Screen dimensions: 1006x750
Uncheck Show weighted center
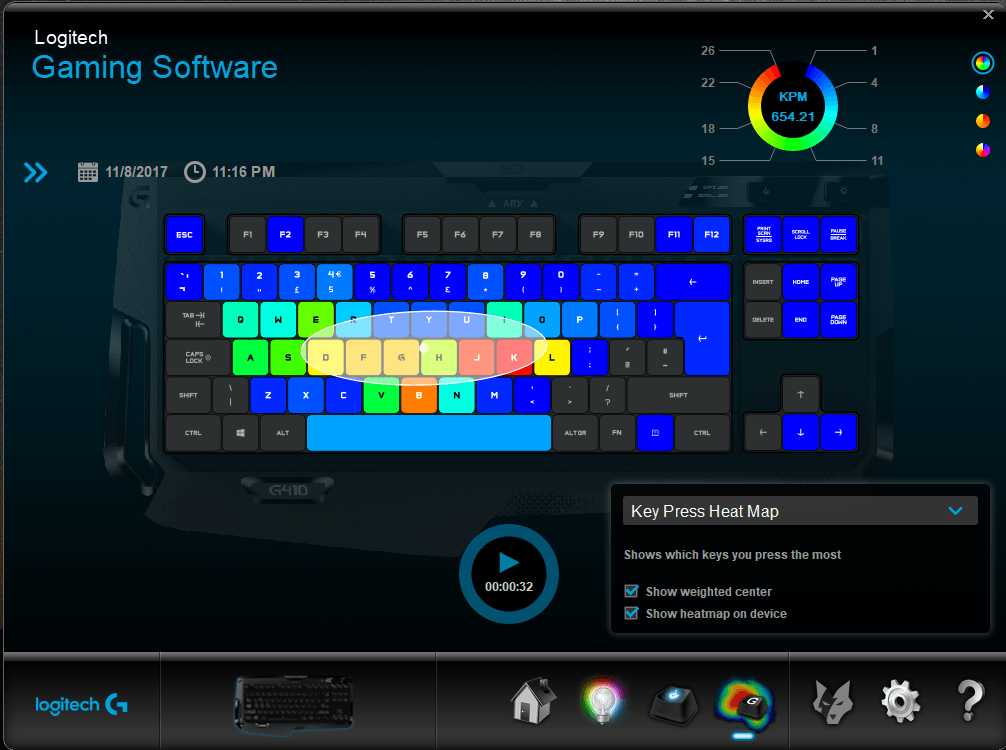pos(631,592)
